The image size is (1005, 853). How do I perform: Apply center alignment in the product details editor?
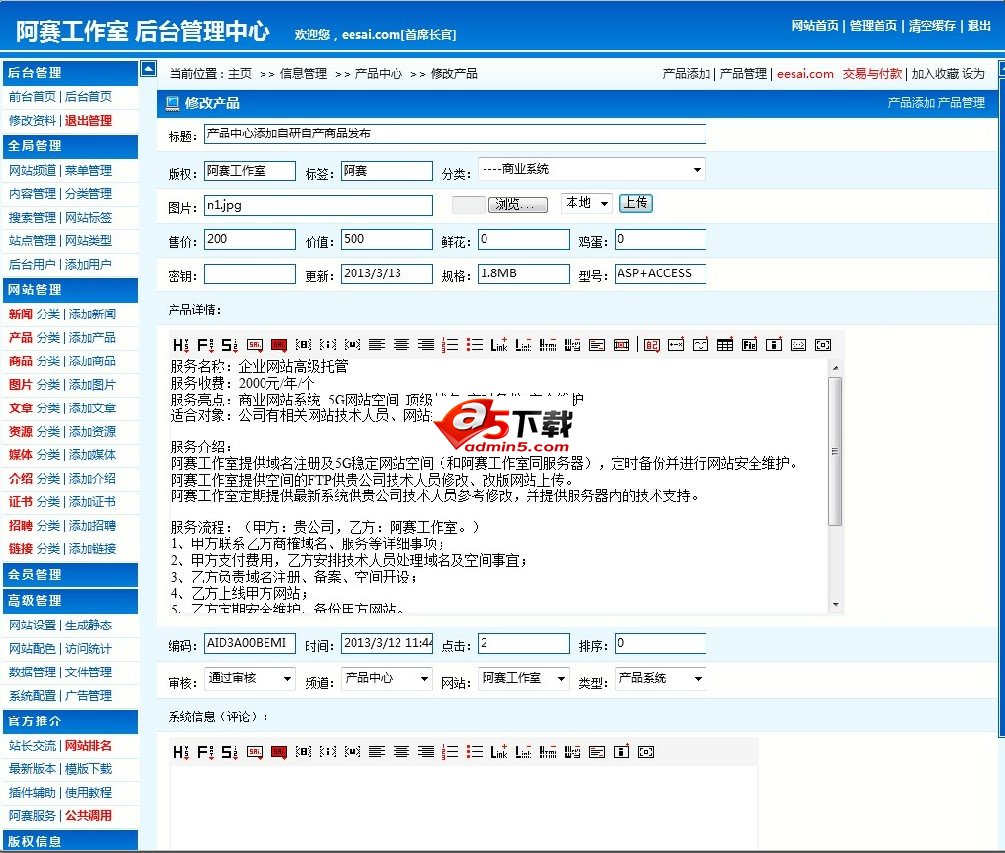pos(403,344)
